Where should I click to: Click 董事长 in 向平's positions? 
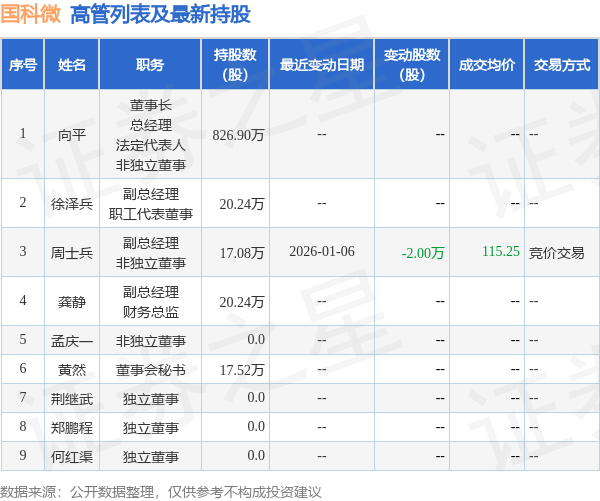click(150, 105)
